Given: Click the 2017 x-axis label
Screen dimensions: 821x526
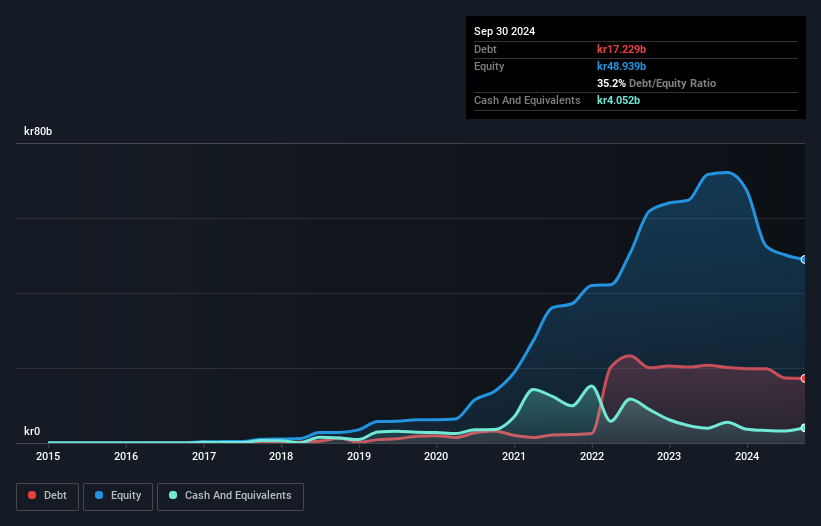Looking at the screenshot, I should 204,456.
